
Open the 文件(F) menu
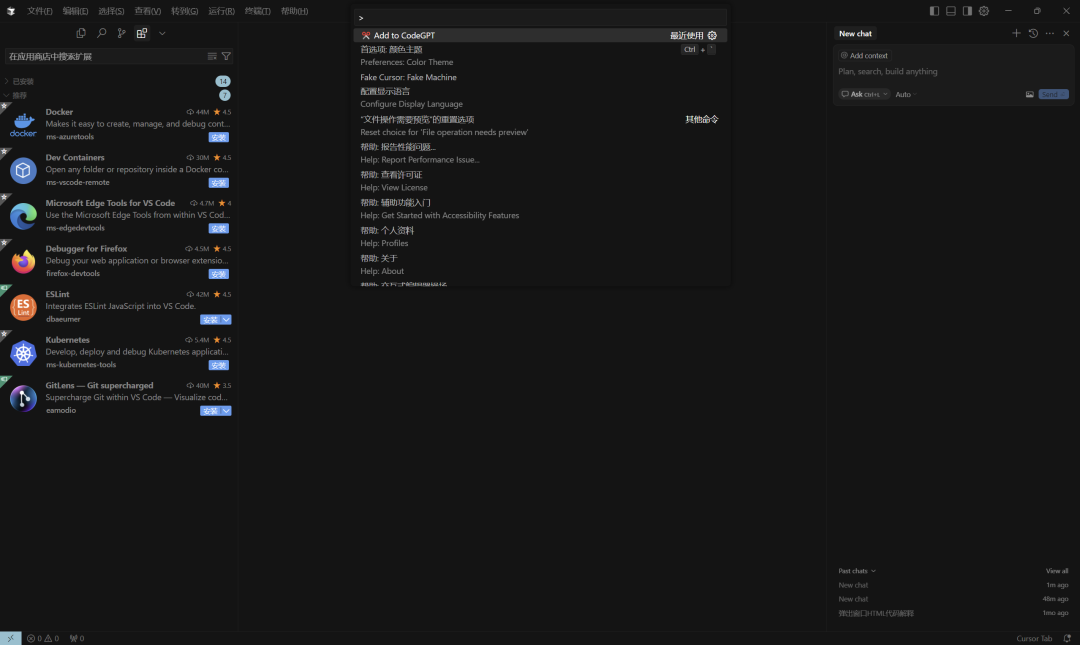coord(39,11)
